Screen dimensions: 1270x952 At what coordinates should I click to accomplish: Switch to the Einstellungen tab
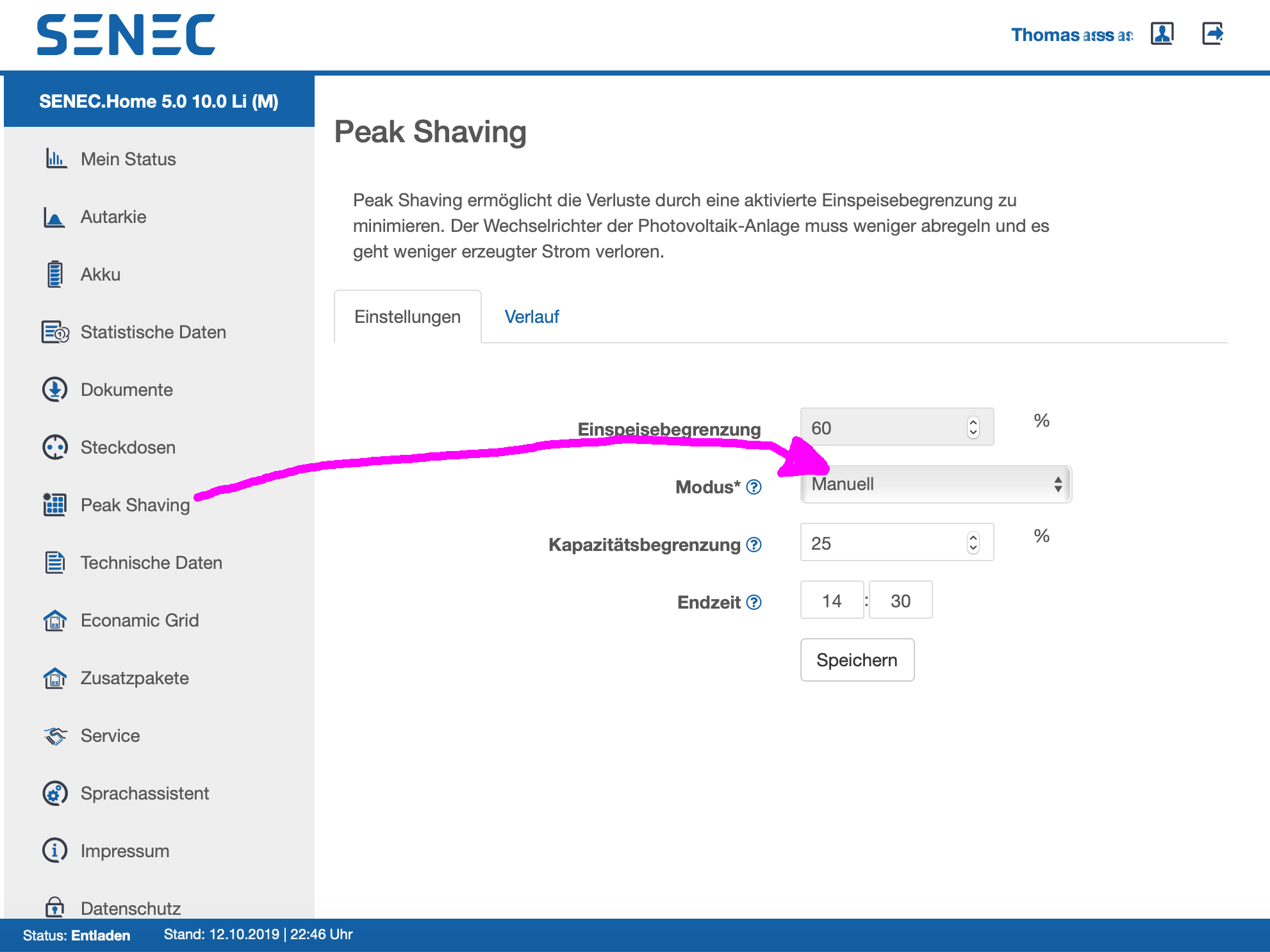[408, 316]
